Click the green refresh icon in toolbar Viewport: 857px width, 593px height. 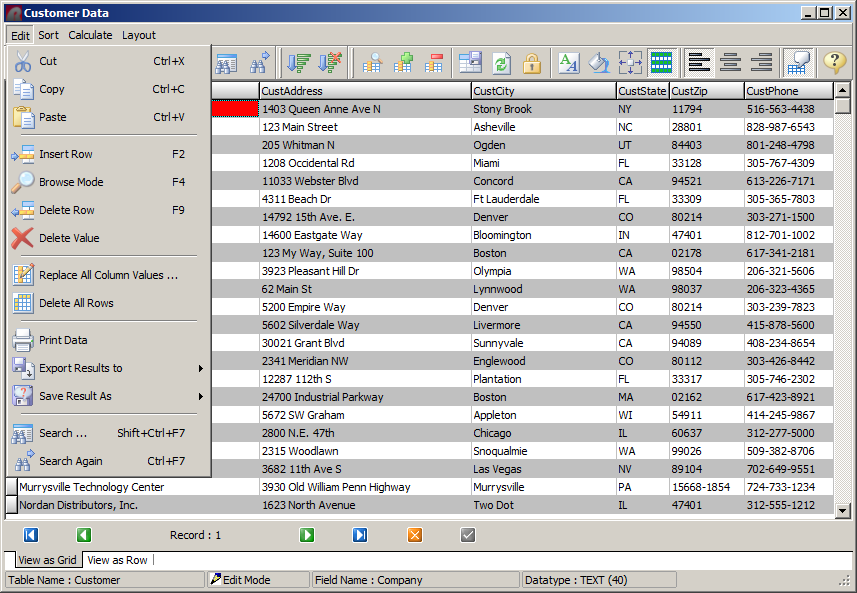(501, 63)
